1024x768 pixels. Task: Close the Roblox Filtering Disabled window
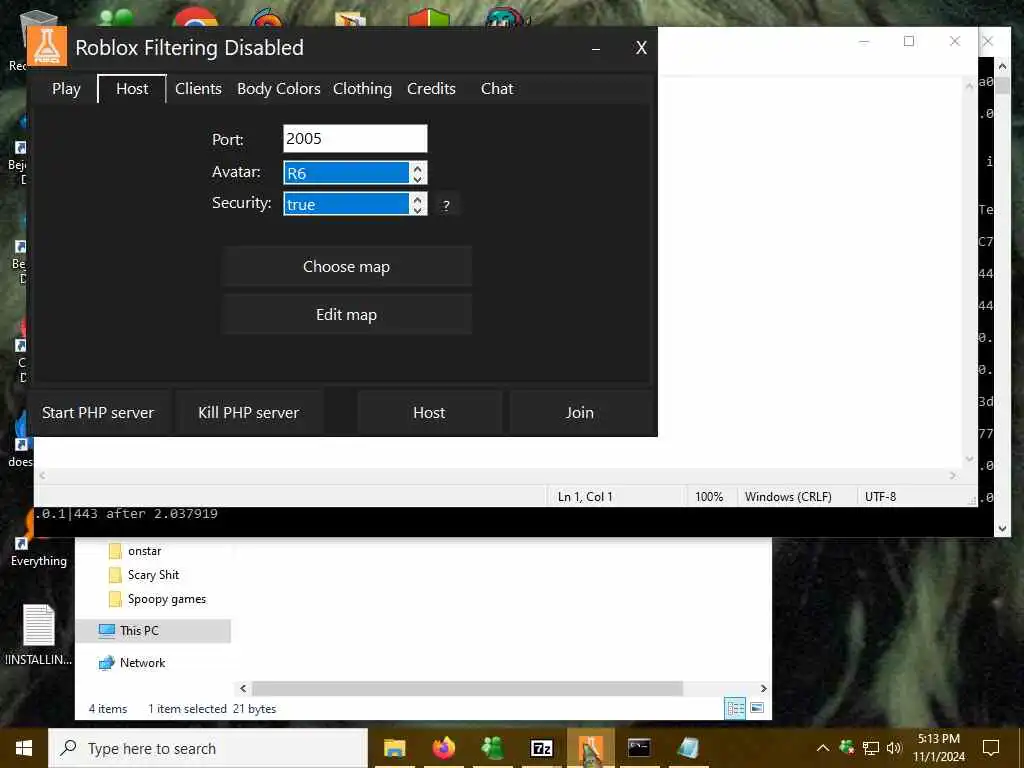(641, 48)
